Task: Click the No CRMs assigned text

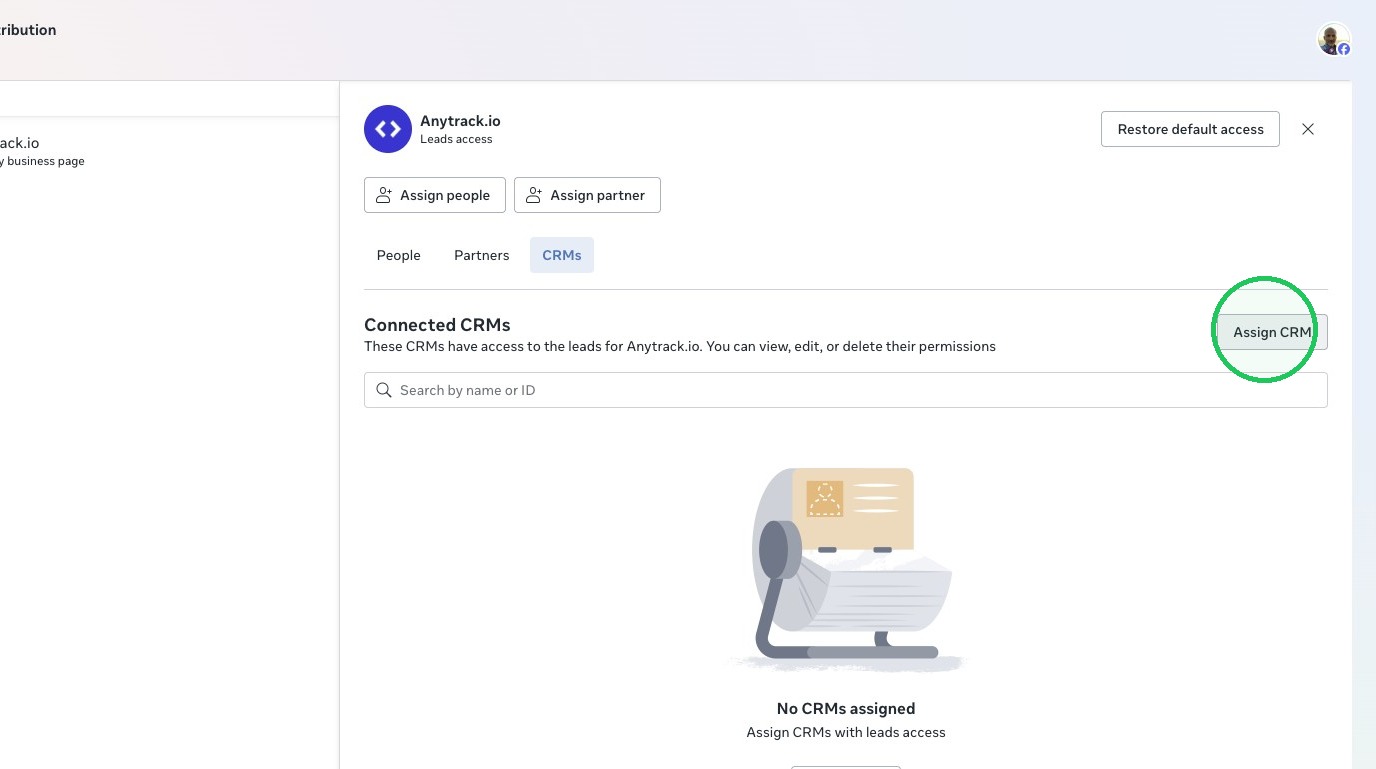Action: pyautogui.click(x=846, y=708)
